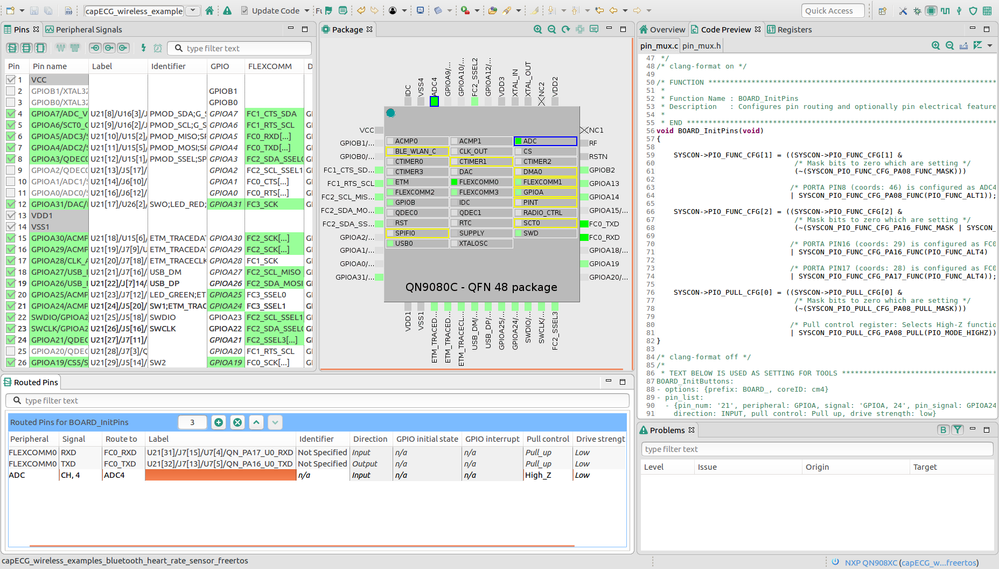Click the warning triangle icon in the toolbar
This screenshot has height=569, width=999.
point(228,11)
